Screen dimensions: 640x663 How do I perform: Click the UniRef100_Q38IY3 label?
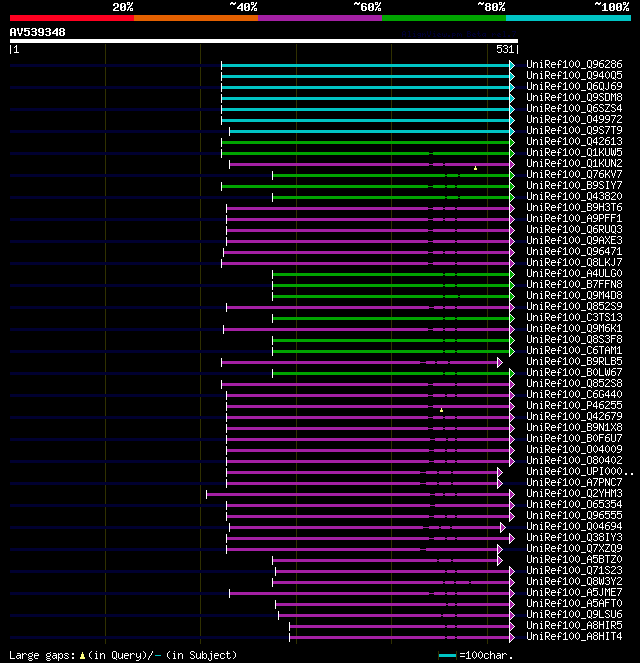(574, 537)
